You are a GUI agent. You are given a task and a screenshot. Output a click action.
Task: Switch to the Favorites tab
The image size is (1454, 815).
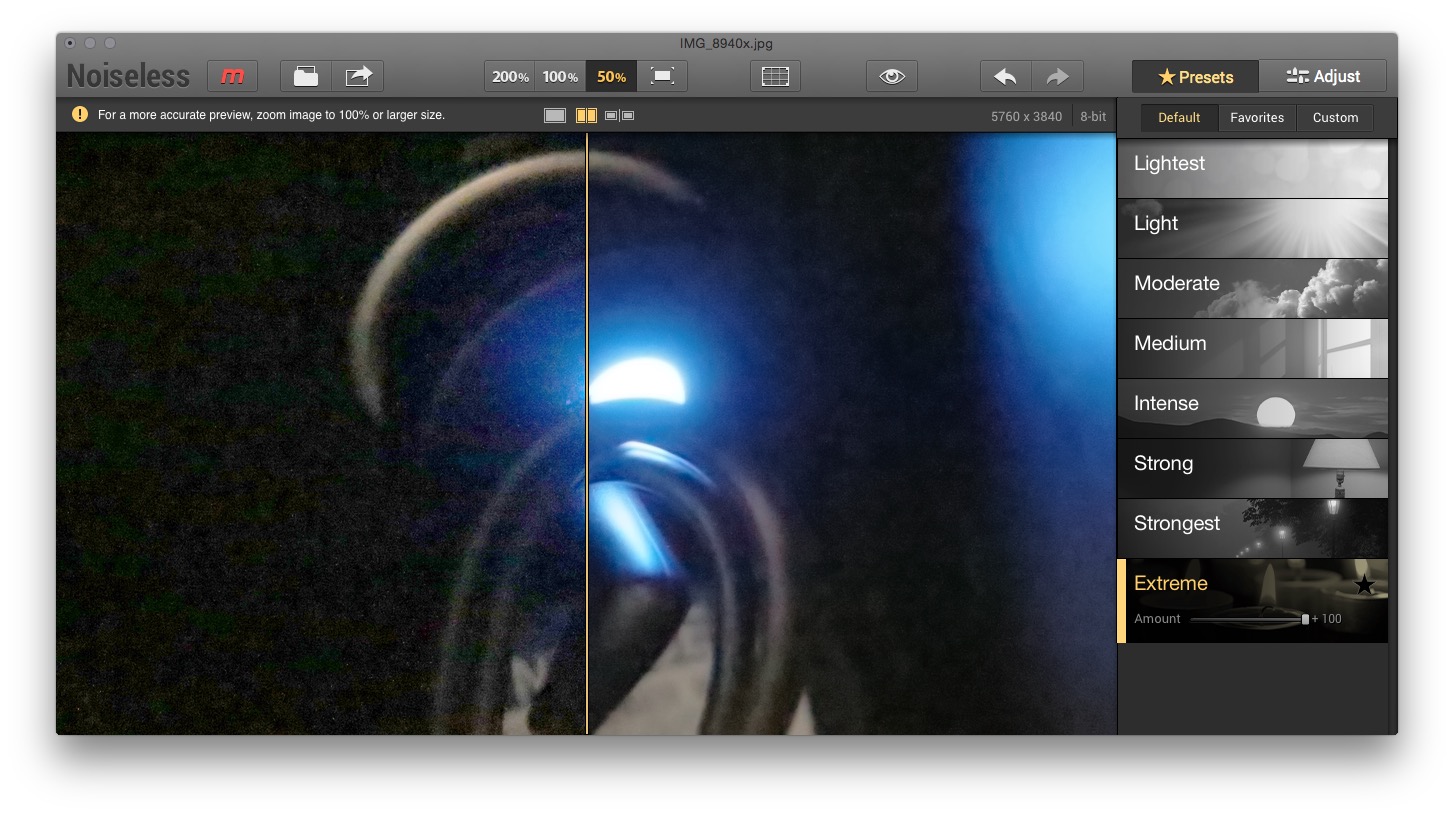(1256, 117)
